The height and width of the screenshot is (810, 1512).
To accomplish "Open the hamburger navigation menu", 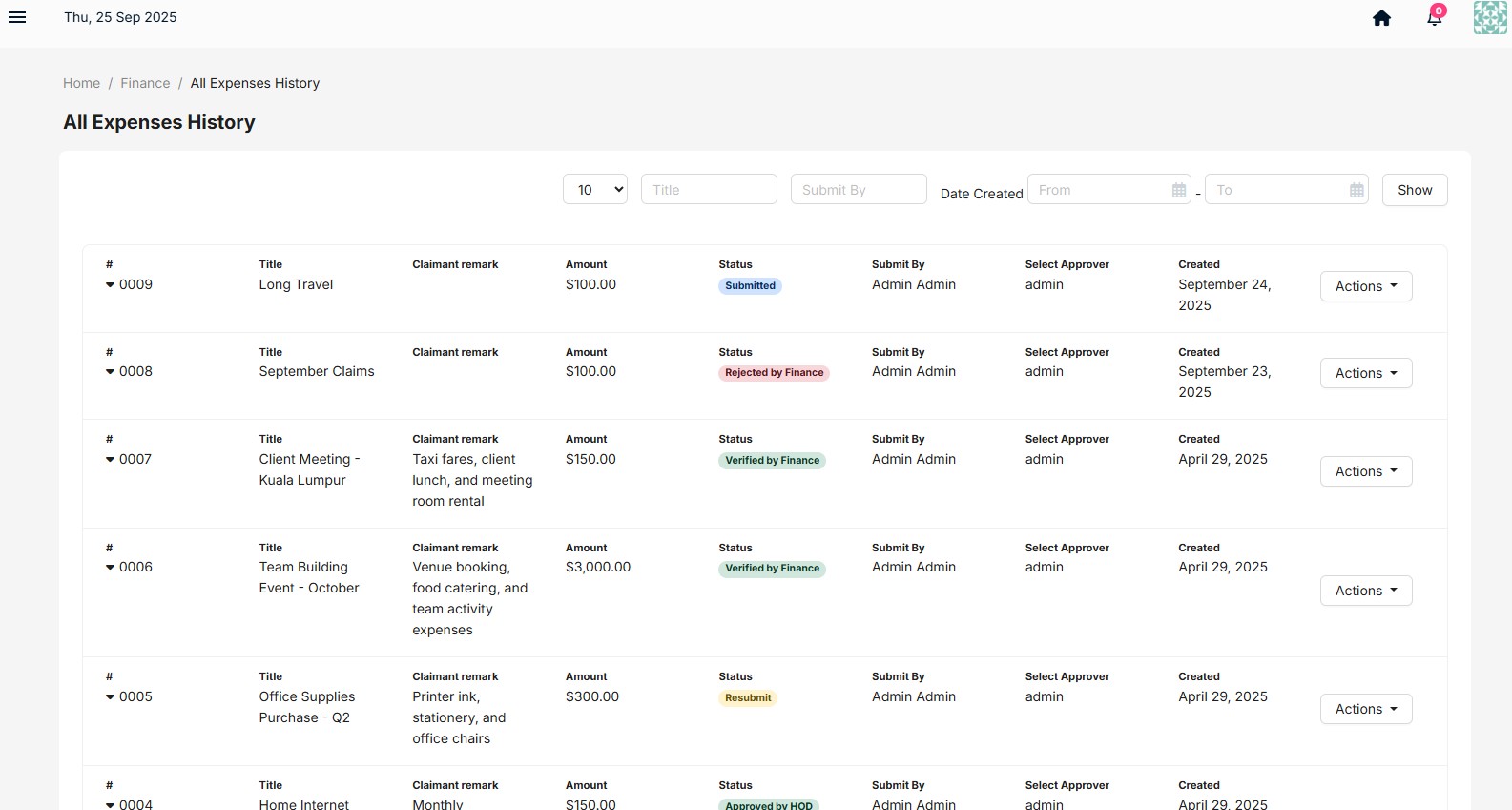I will pos(17,17).
